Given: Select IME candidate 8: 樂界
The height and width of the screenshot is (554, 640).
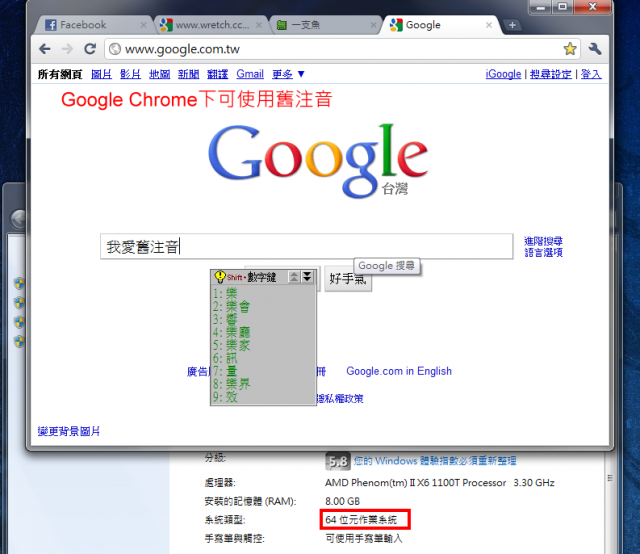Looking at the screenshot, I should tap(231, 384).
